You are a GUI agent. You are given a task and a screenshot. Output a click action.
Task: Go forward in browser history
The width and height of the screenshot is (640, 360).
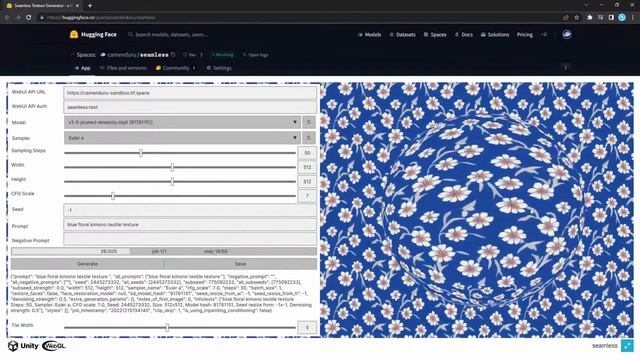(x=18, y=18)
